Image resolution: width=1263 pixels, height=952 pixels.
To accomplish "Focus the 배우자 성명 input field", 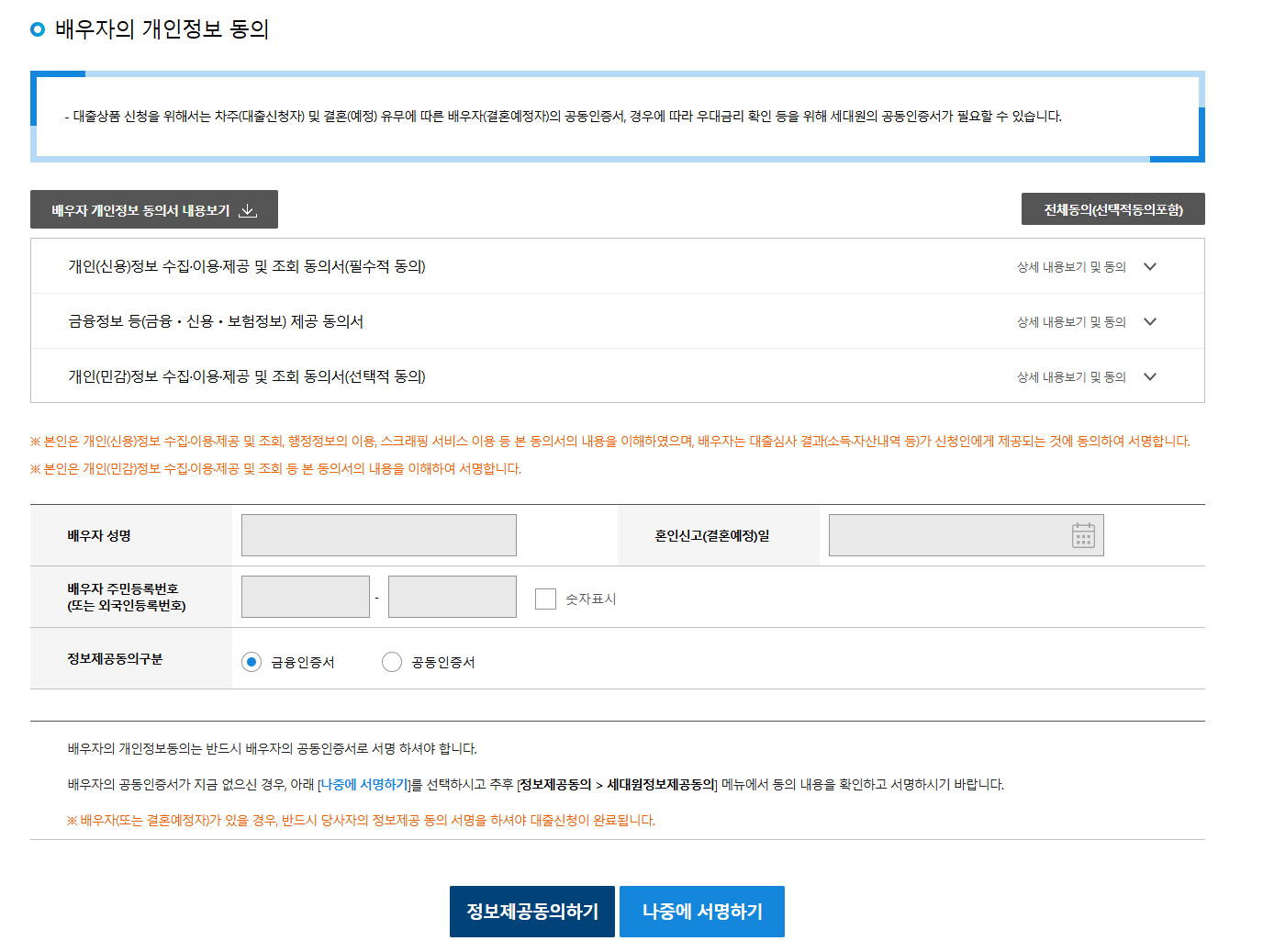I will tap(379, 535).
